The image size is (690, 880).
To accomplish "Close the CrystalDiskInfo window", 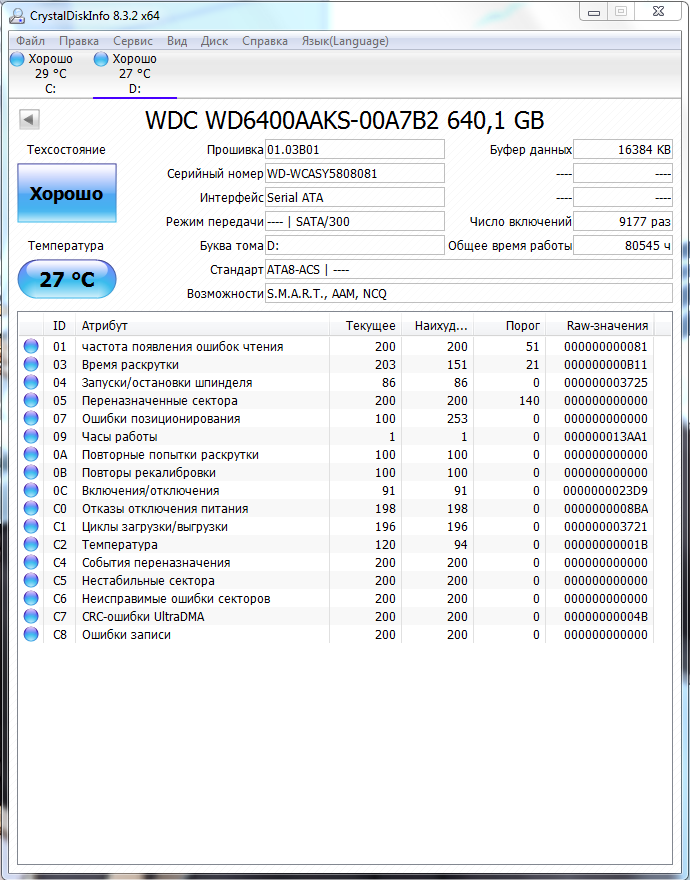I will (x=659, y=11).
